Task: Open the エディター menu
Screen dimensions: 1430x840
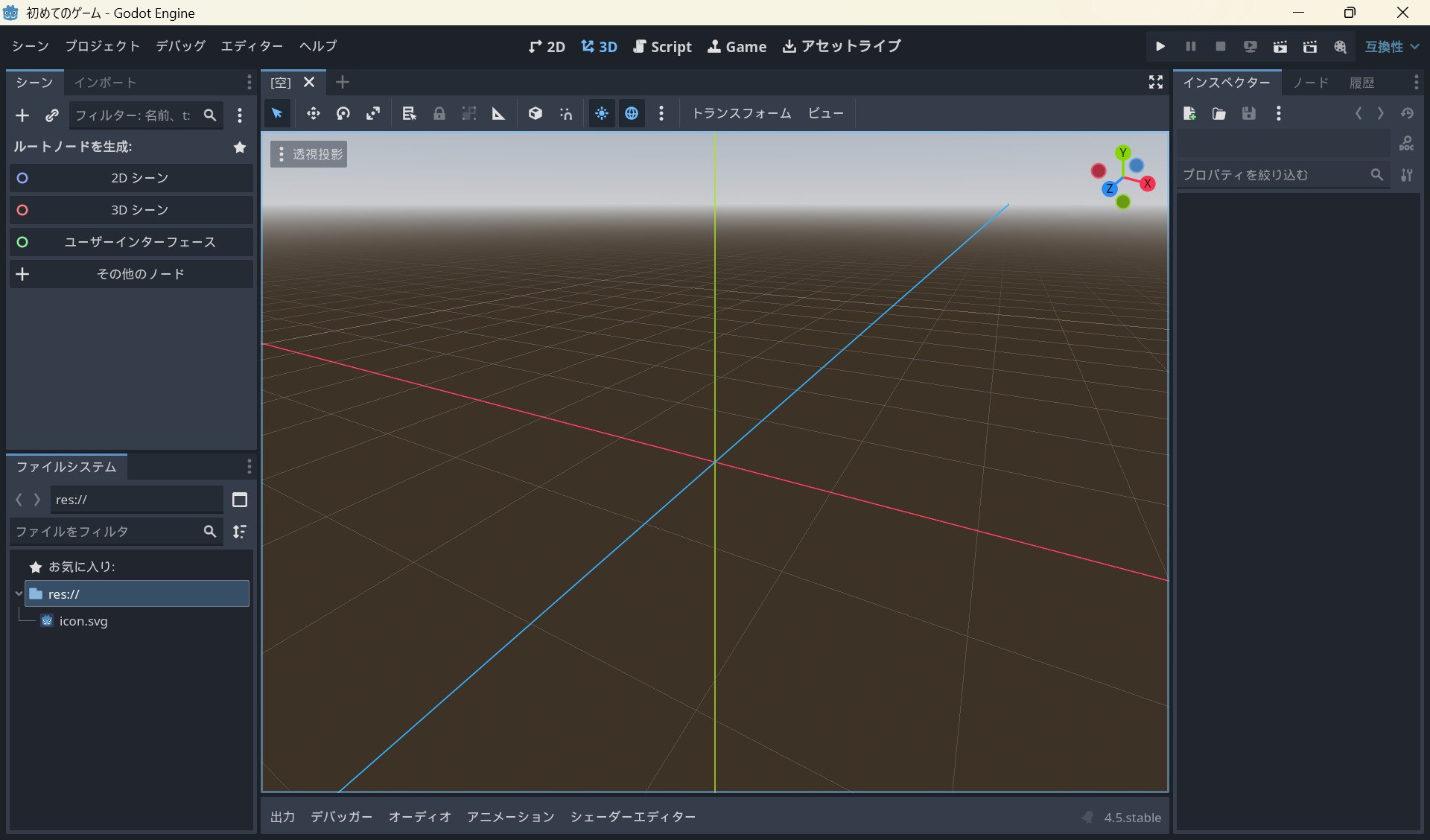Action: [252, 46]
